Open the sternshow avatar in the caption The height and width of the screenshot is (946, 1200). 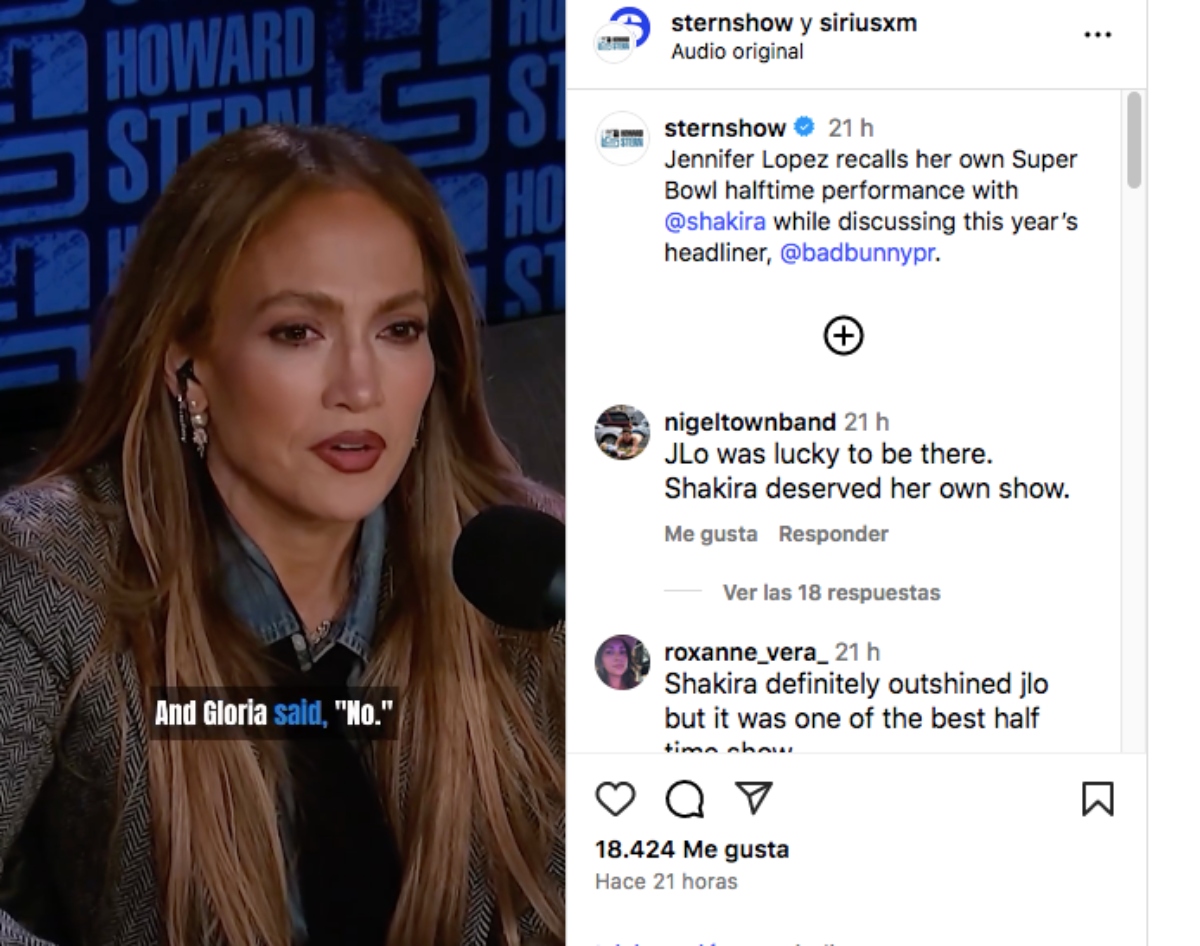click(621, 137)
